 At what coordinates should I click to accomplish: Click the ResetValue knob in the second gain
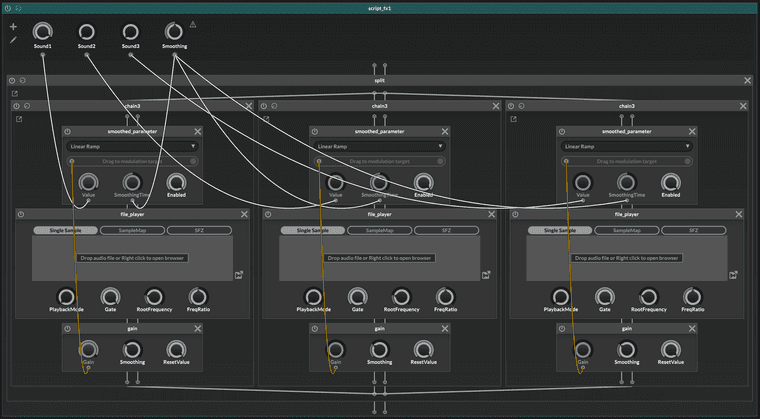424,350
